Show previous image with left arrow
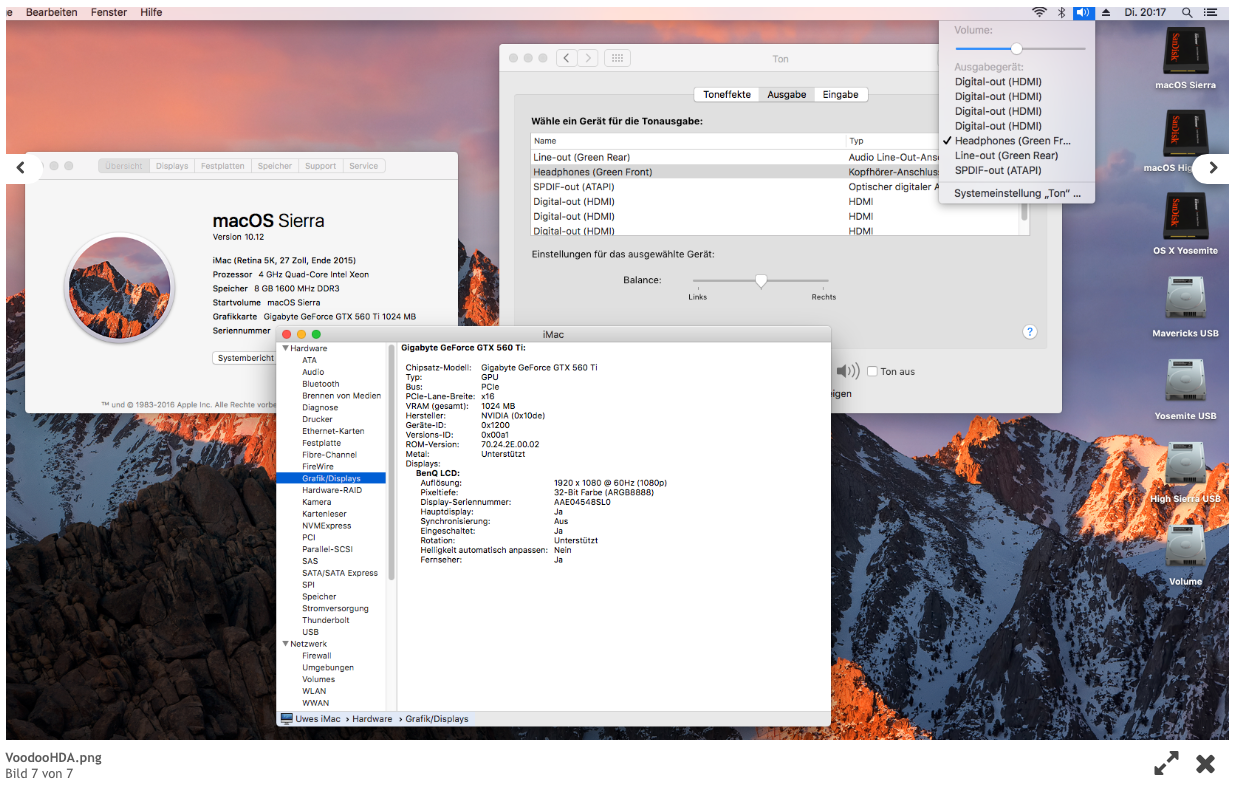 coord(20,168)
